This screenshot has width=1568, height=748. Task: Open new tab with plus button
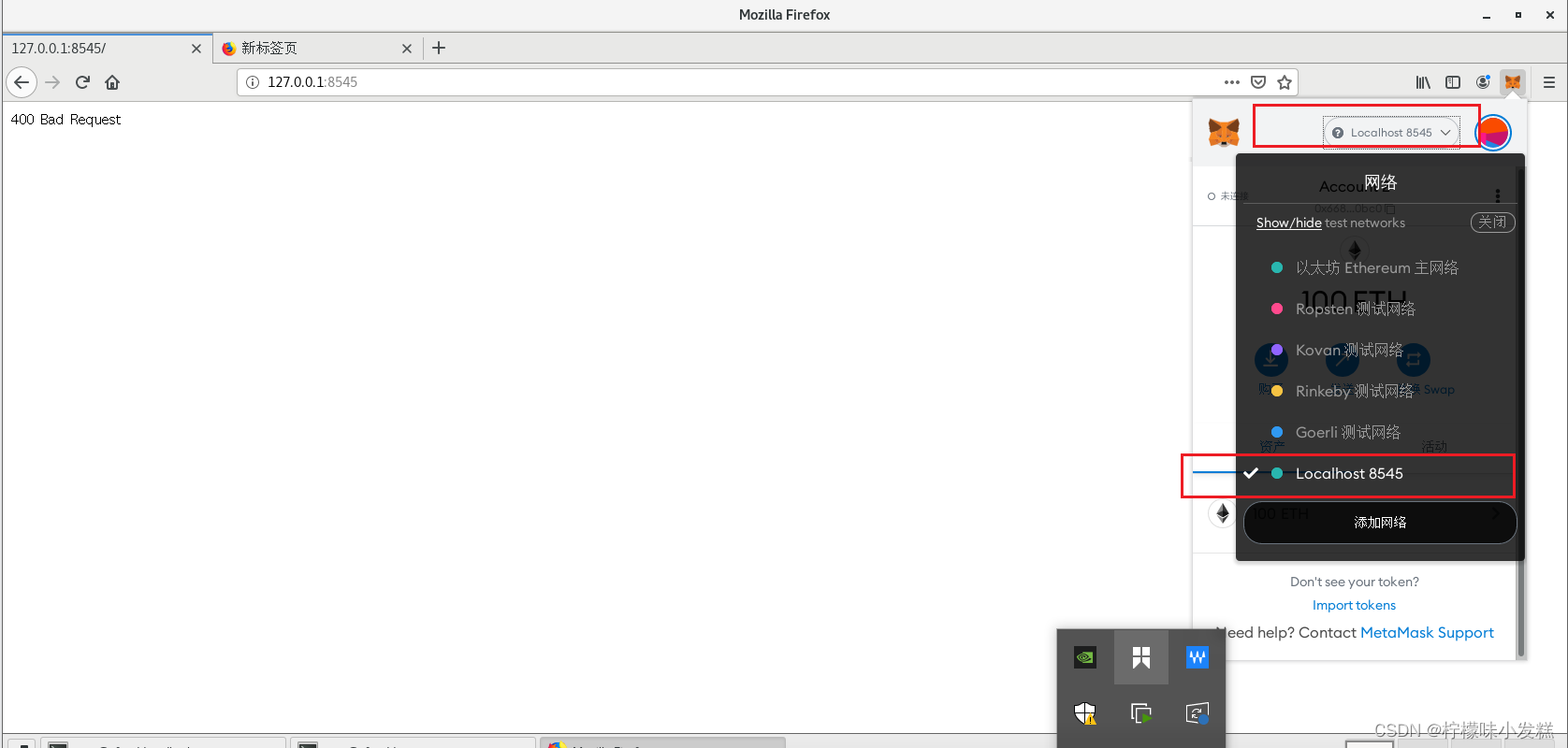439,48
